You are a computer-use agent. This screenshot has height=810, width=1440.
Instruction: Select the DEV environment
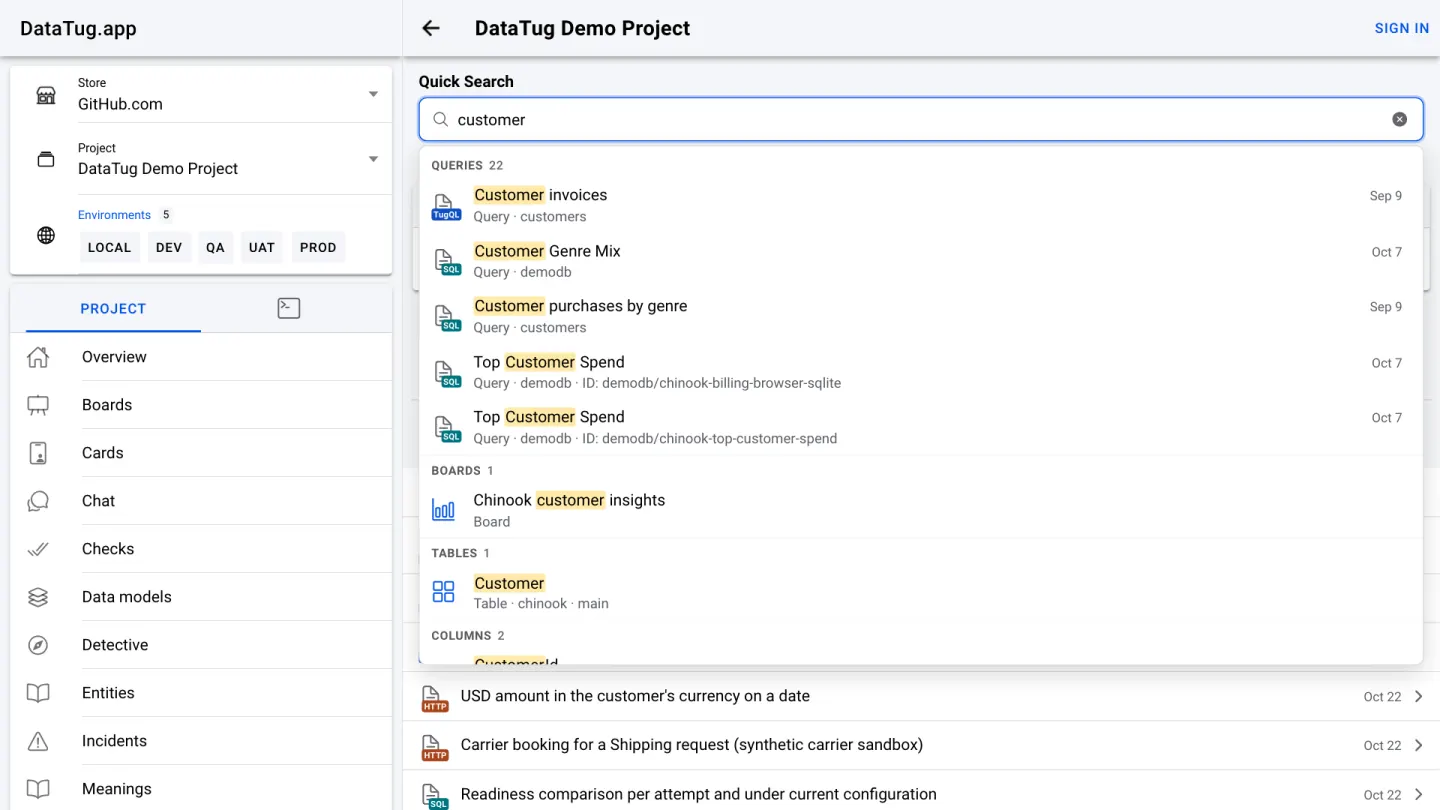click(x=169, y=247)
